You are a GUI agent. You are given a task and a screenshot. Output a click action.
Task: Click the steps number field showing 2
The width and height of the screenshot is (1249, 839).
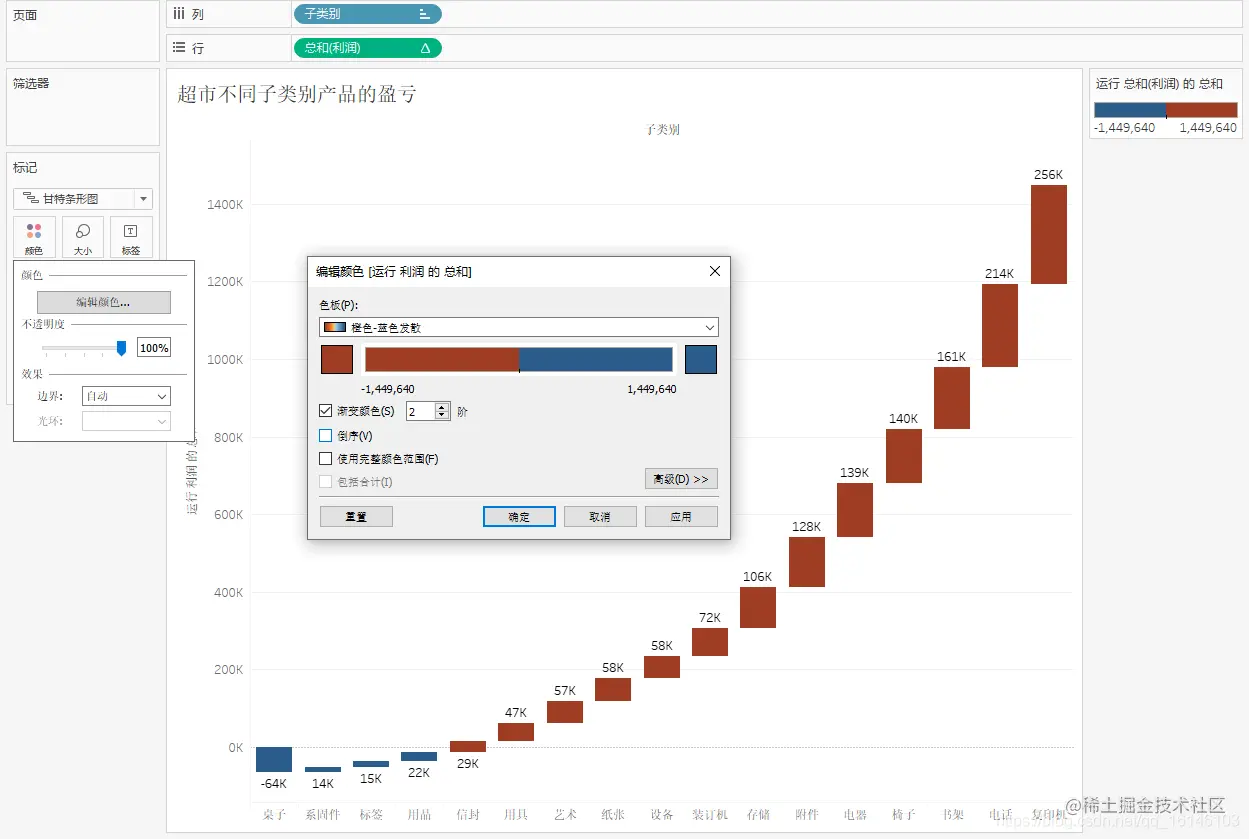420,411
